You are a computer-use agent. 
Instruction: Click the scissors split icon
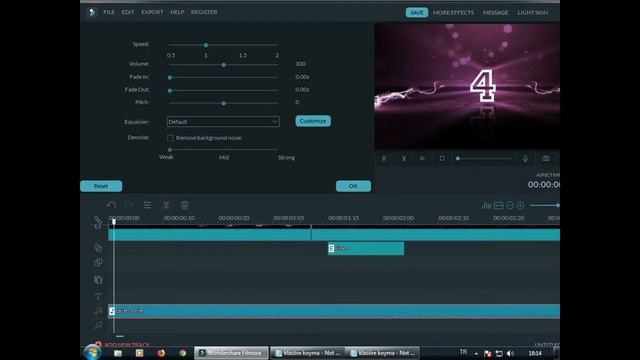click(x=166, y=205)
